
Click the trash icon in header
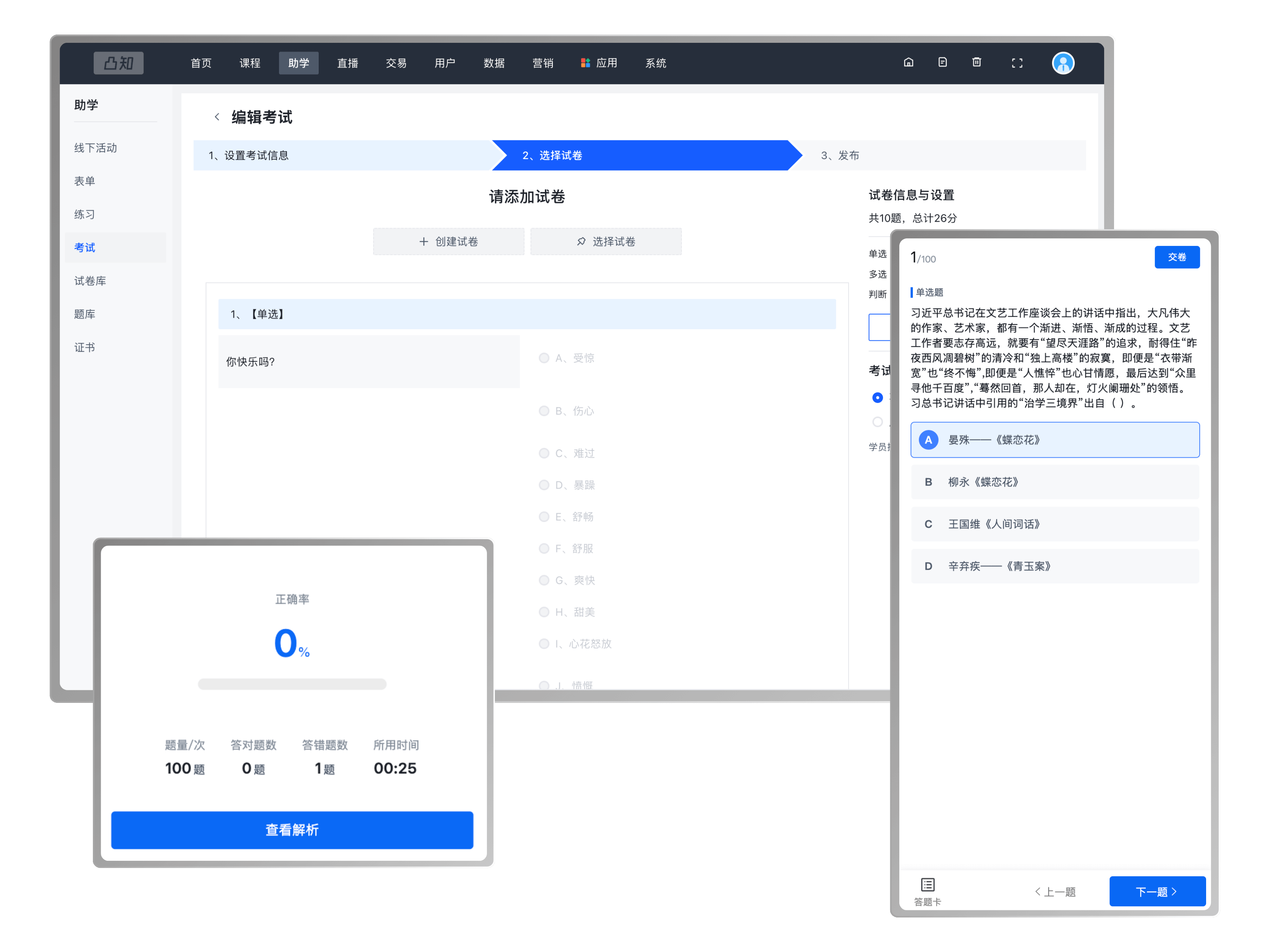pos(976,63)
